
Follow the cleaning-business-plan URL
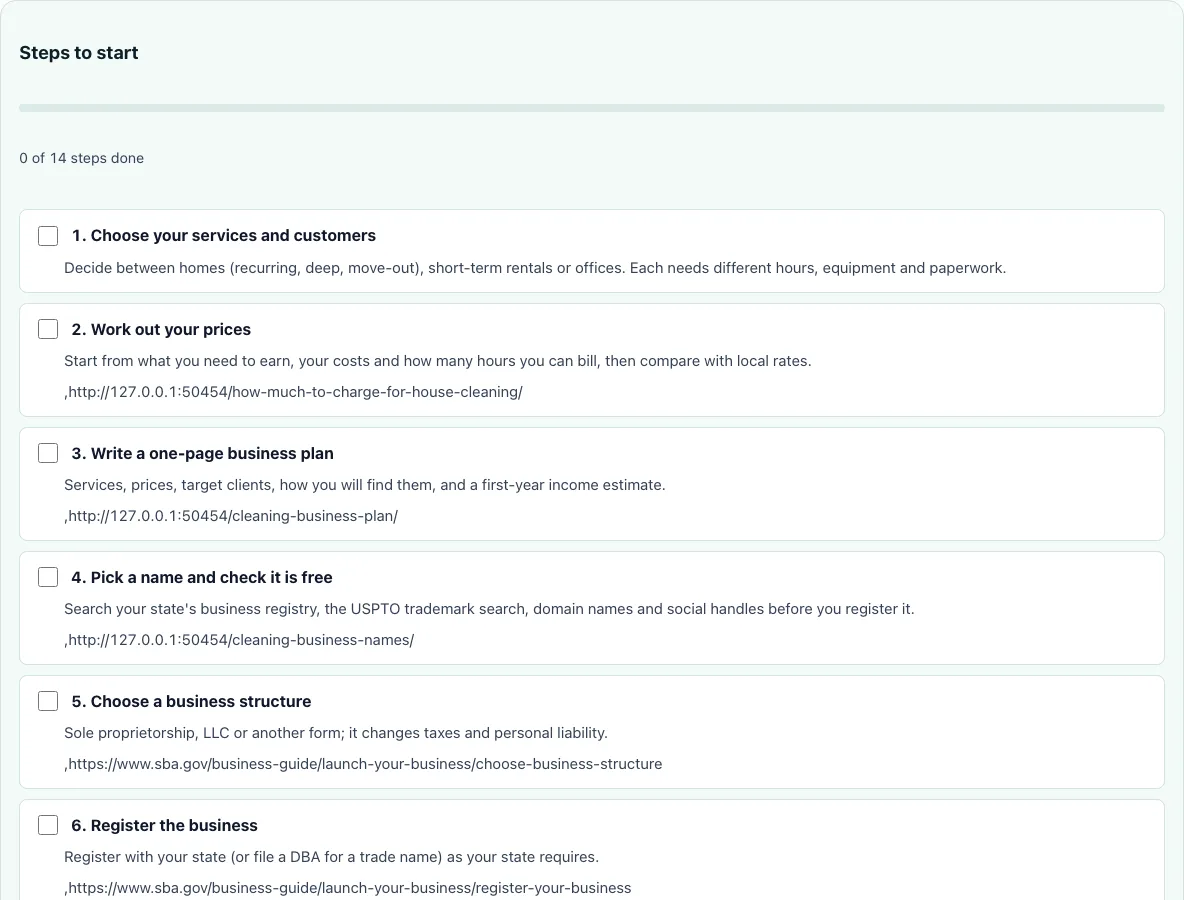(233, 516)
